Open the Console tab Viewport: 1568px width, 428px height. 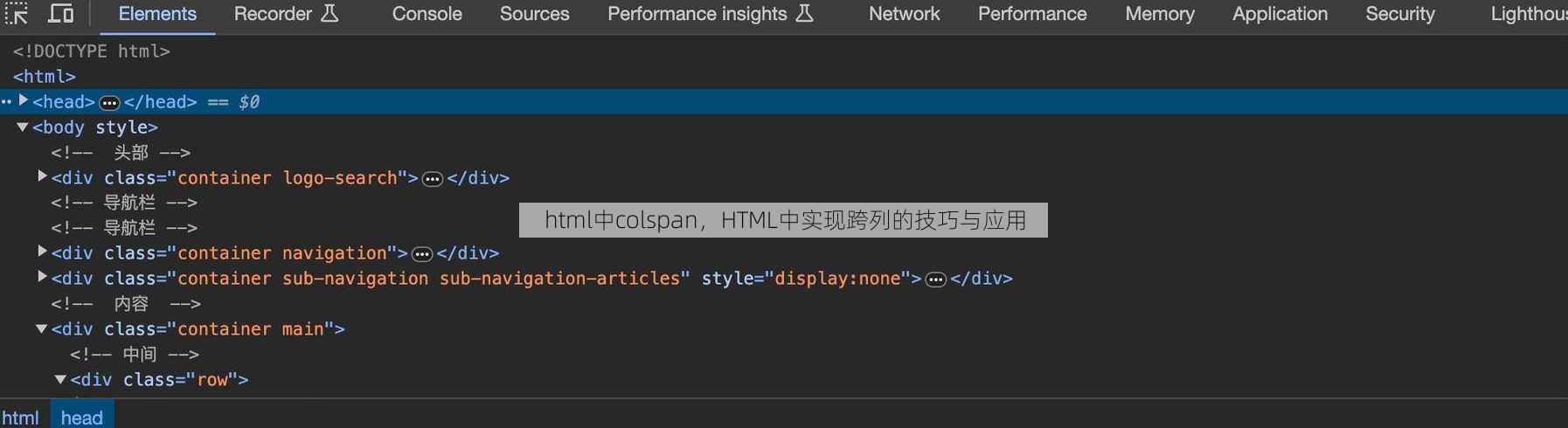tap(427, 14)
